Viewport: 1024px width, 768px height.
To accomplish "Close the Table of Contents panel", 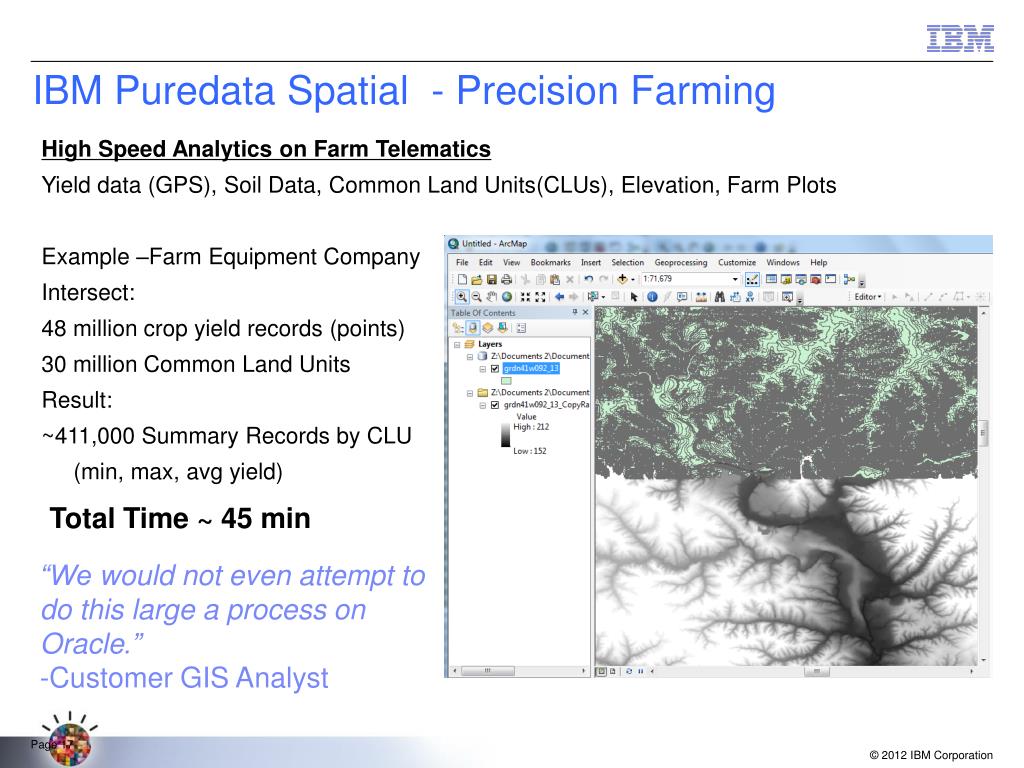I will click(585, 312).
